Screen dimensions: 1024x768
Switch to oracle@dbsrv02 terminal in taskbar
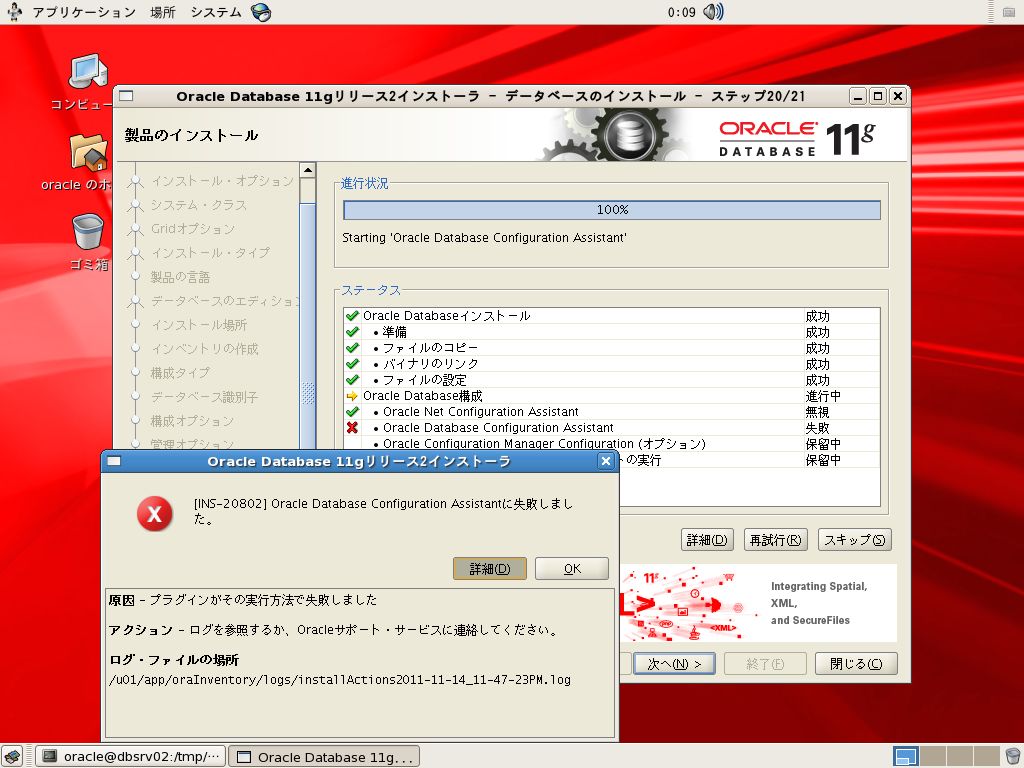[x=131, y=756]
